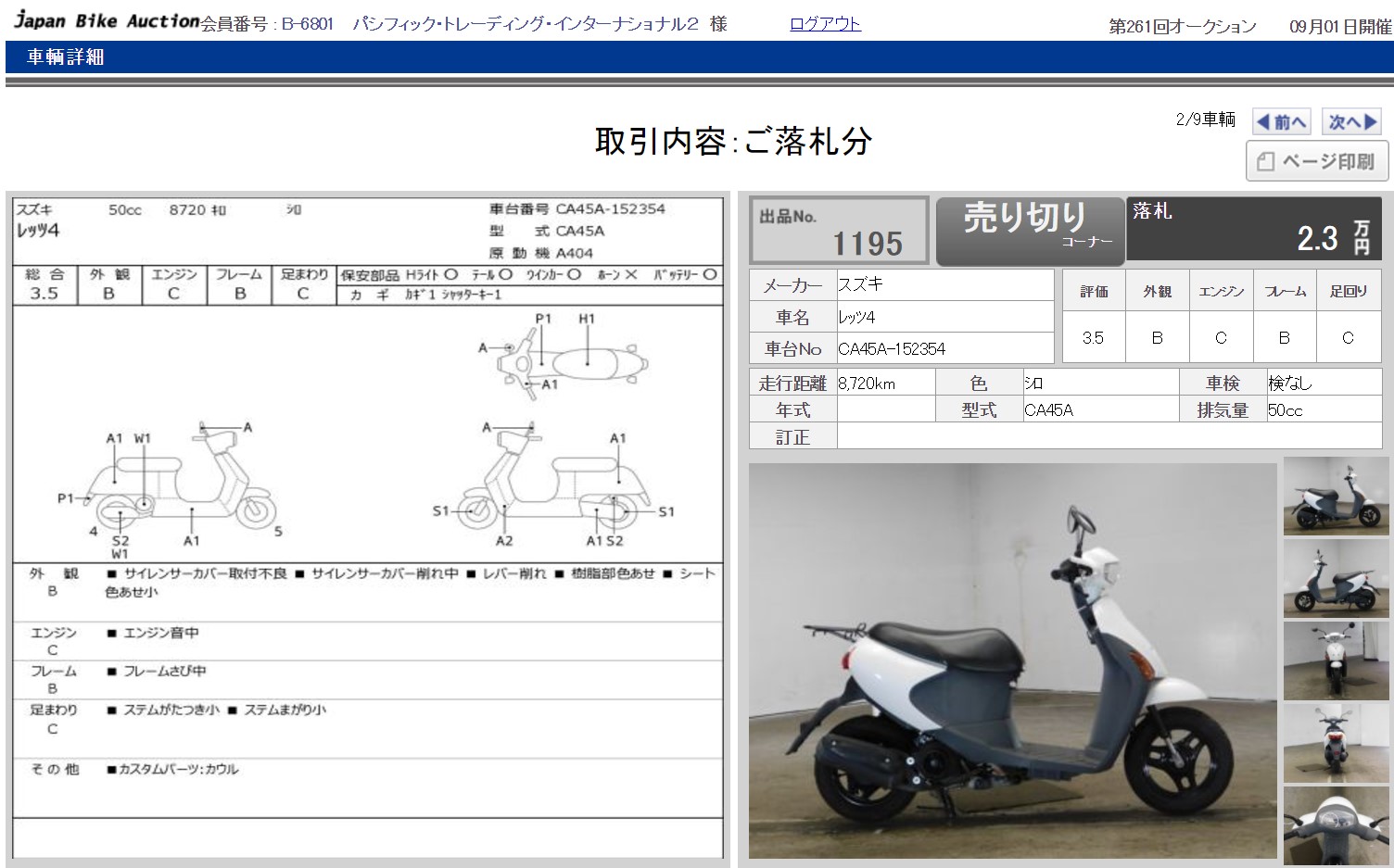Go to previous vehicle with 前へ button
This screenshot has width=1394, height=868.
point(1281,121)
